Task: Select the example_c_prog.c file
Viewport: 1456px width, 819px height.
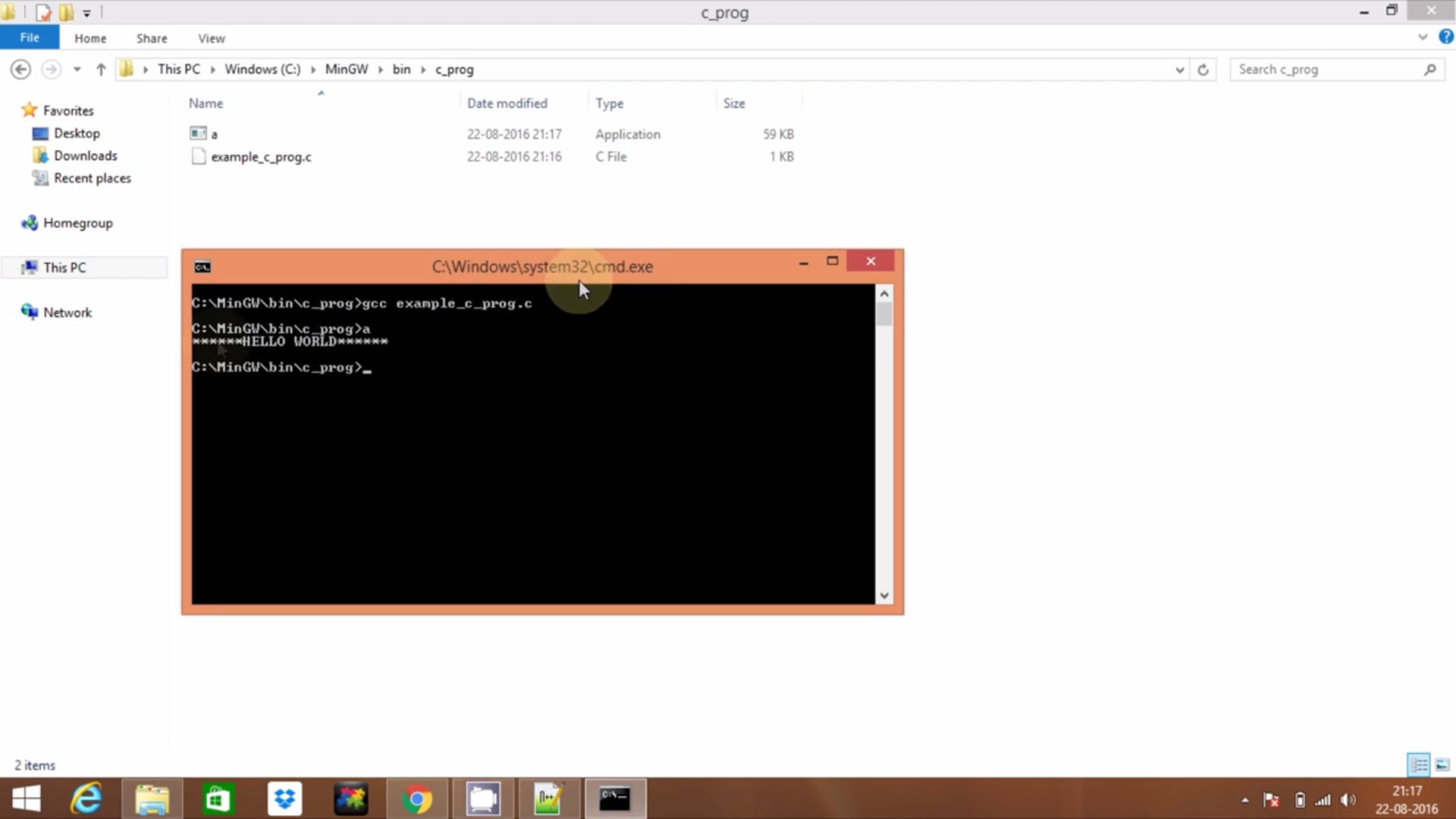Action: click(262, 157)
